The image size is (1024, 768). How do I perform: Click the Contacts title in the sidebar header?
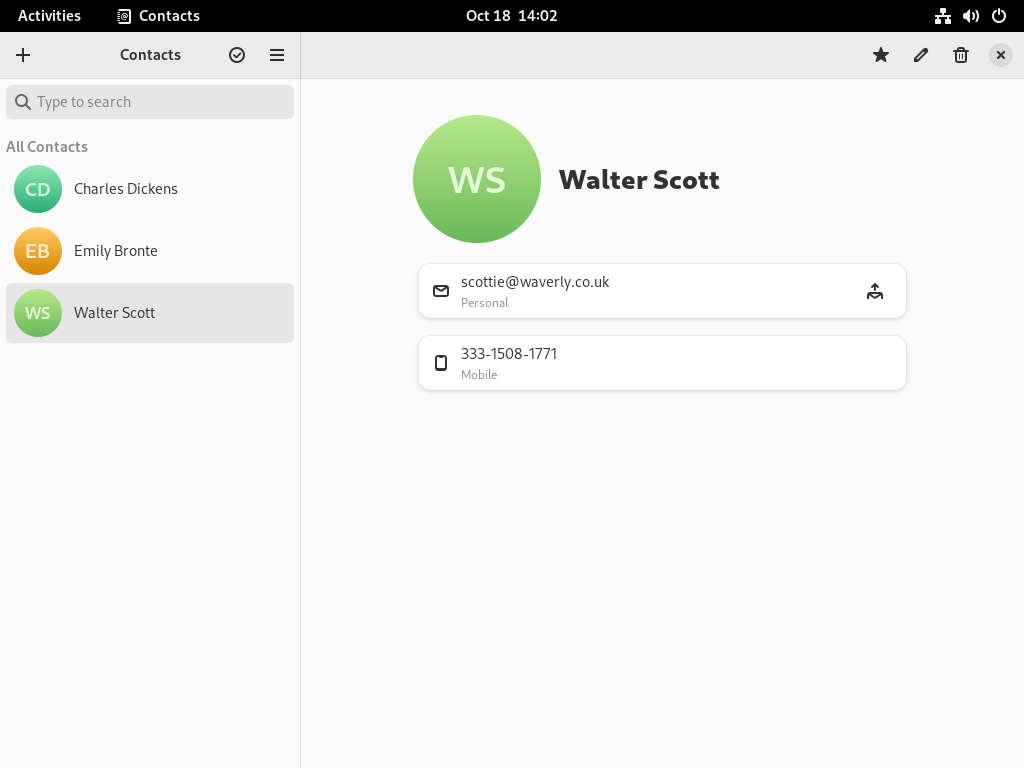pos(150,55)
